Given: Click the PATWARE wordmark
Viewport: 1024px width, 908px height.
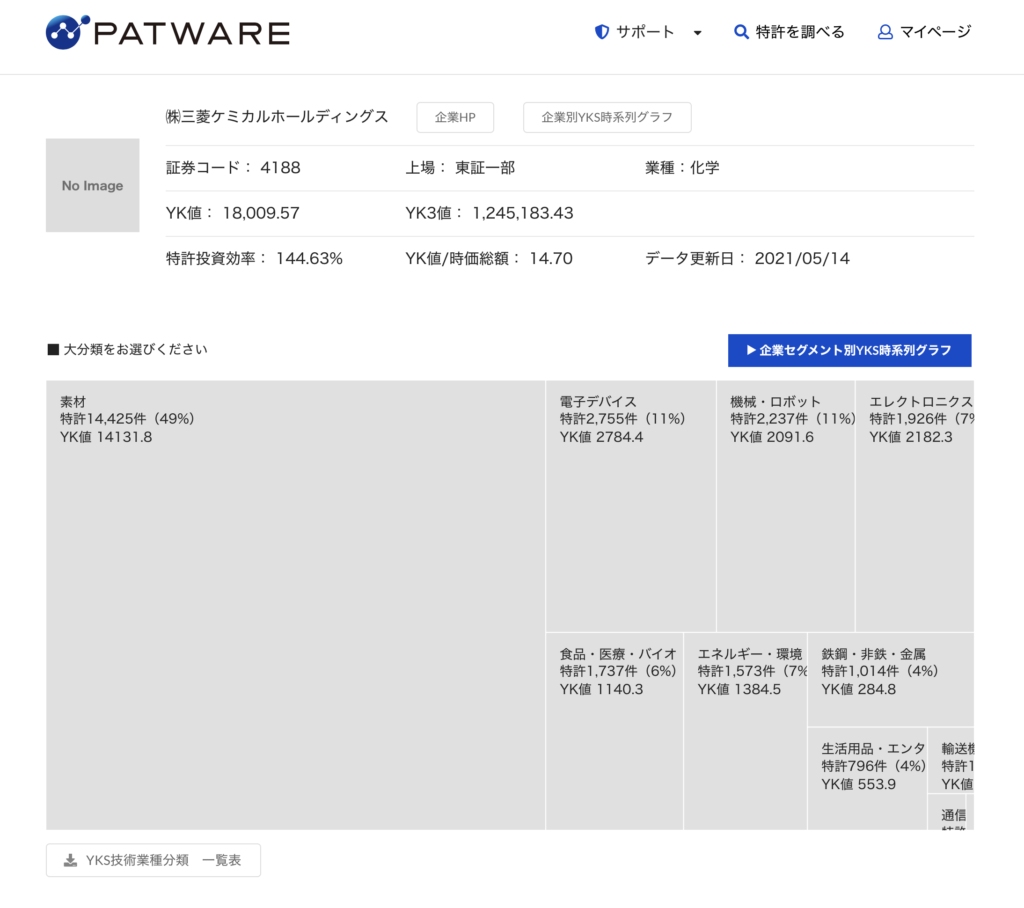Looking at the screenshot, I should pyautogui.click(x=192, y=33).
